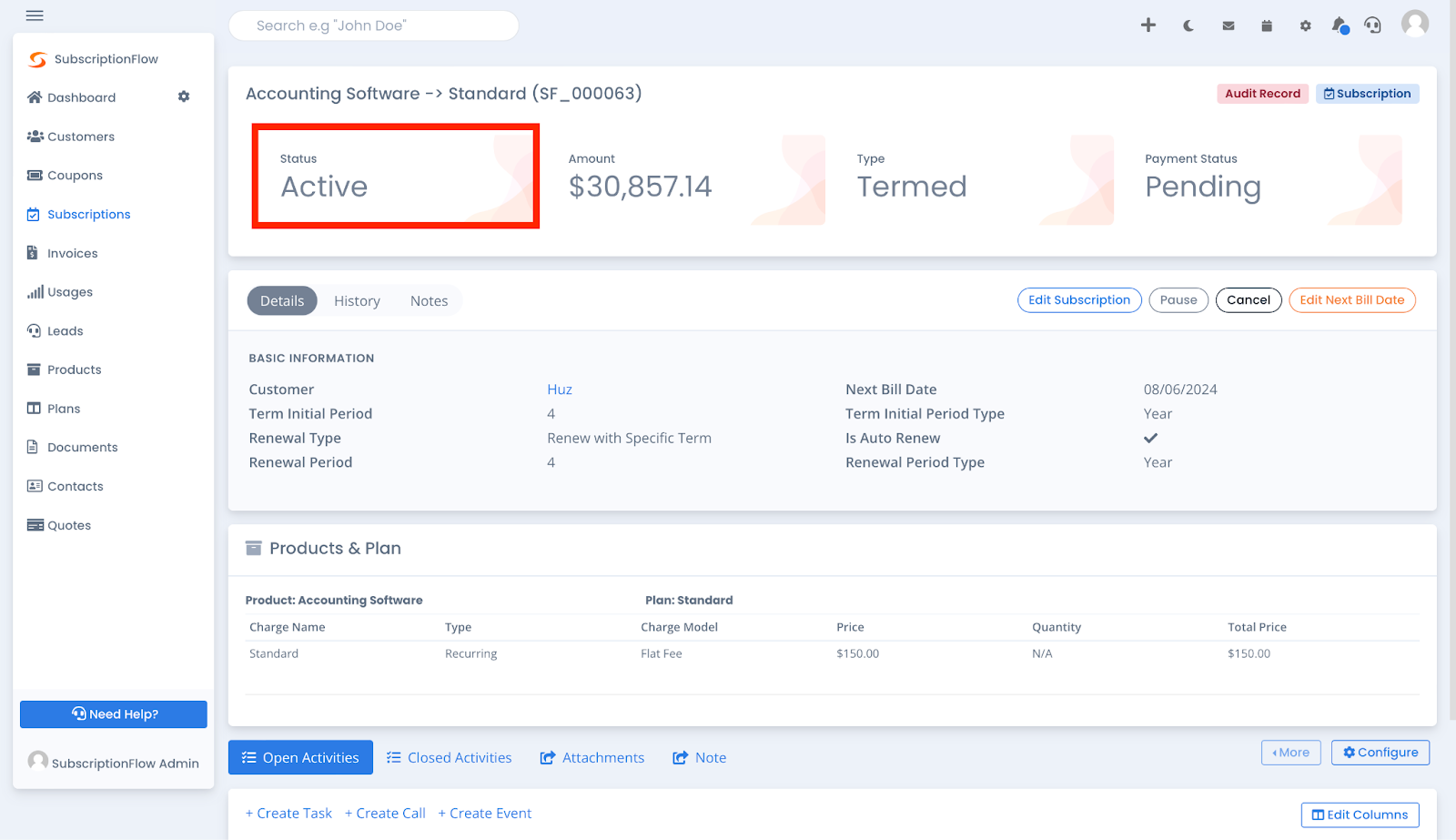Click the Need Help? button
The image size is (1456, 840).
[114, 714]
